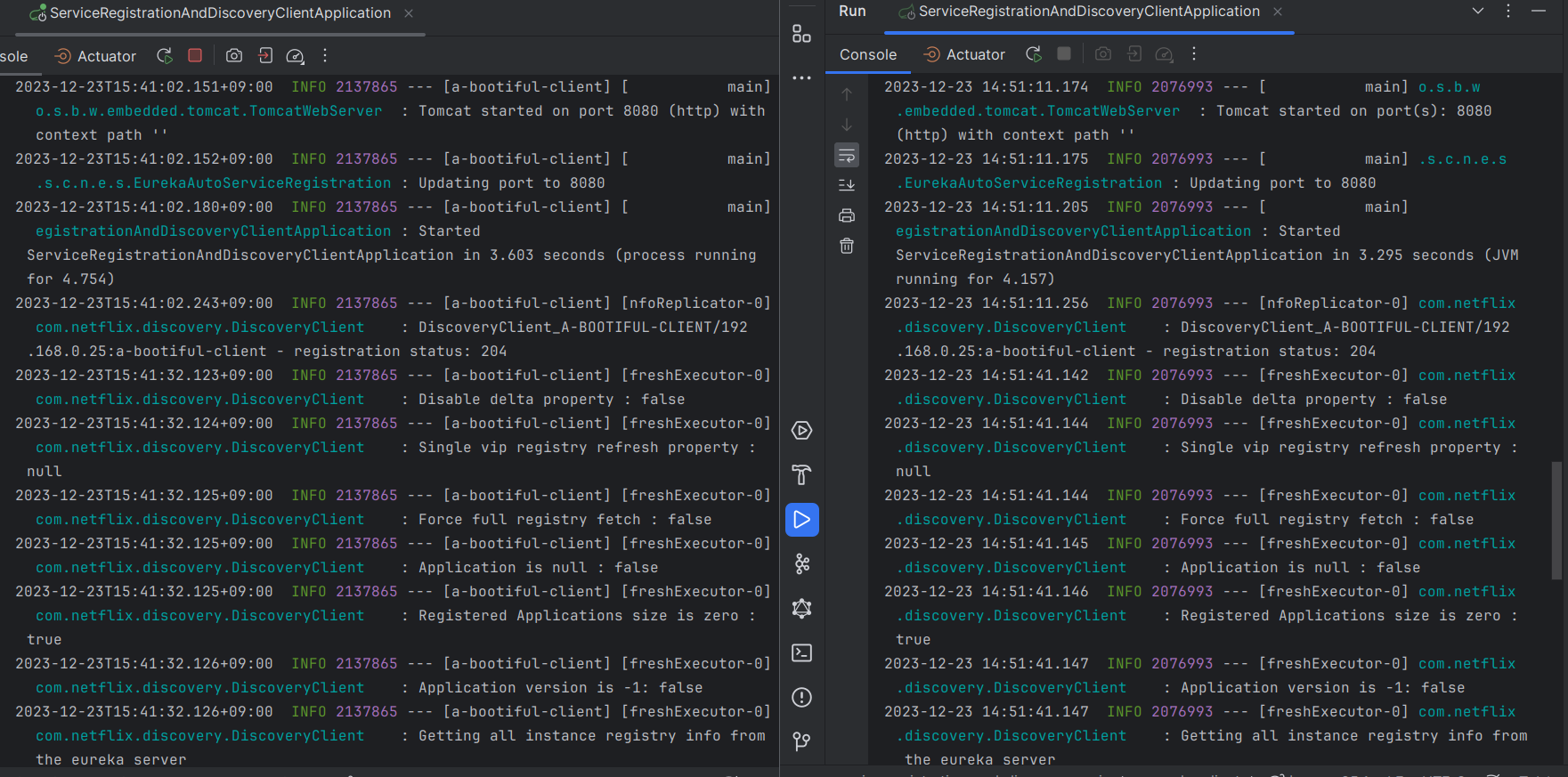Click 'Tomcat started on port 8080' left log text

pyautogui.click(x=539, y=111)
